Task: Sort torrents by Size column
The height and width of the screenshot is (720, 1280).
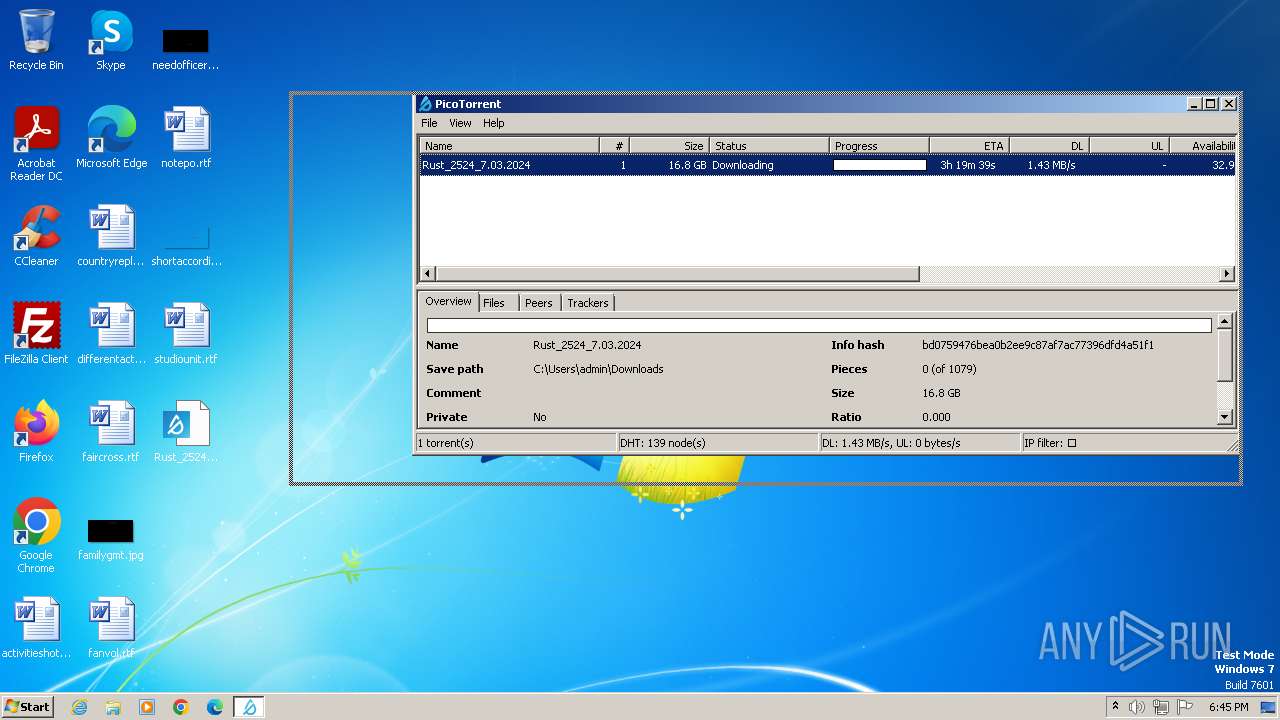Action: point(669,146)
